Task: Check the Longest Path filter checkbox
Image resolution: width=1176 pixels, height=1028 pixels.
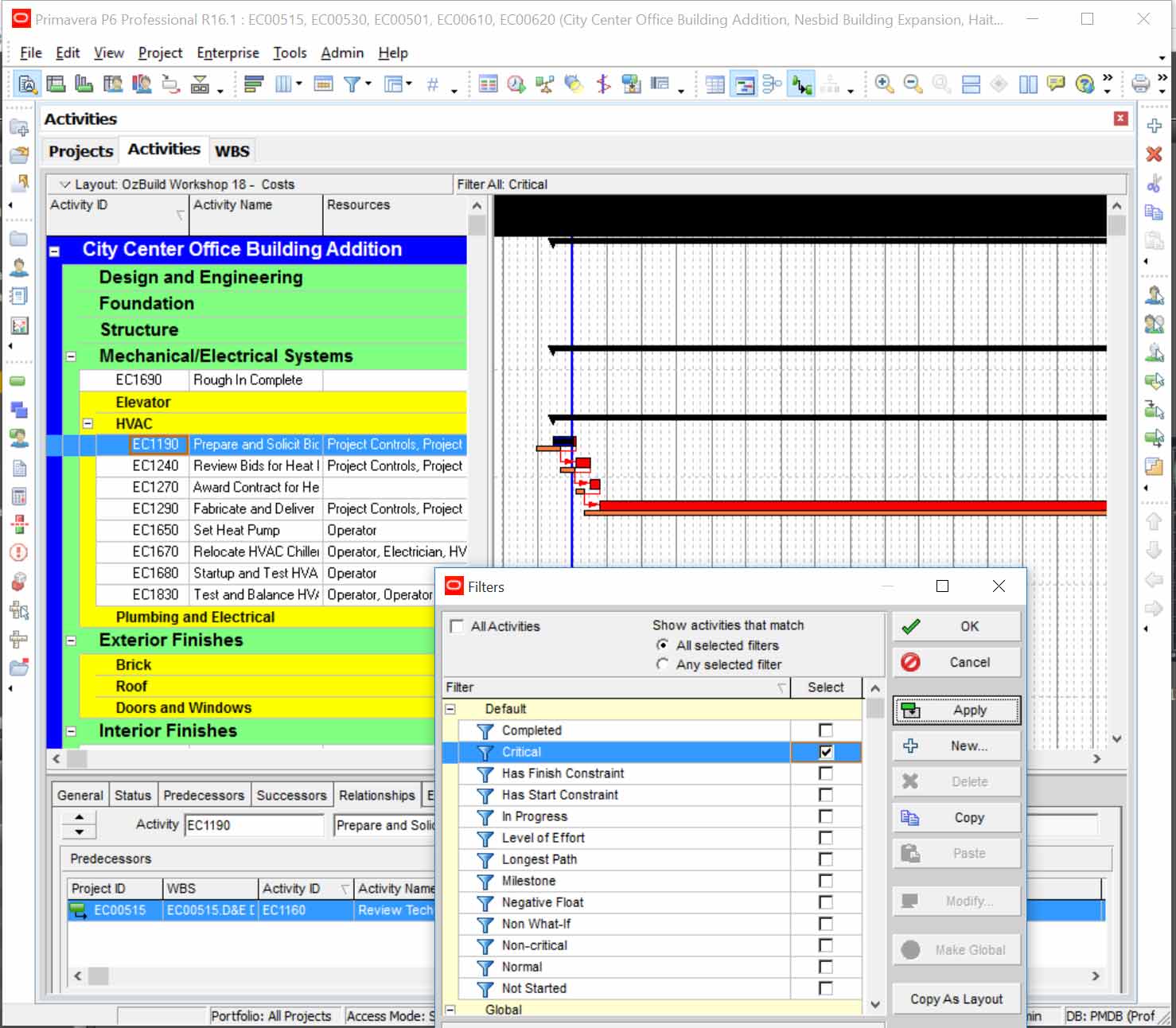Action: [826, 859]
